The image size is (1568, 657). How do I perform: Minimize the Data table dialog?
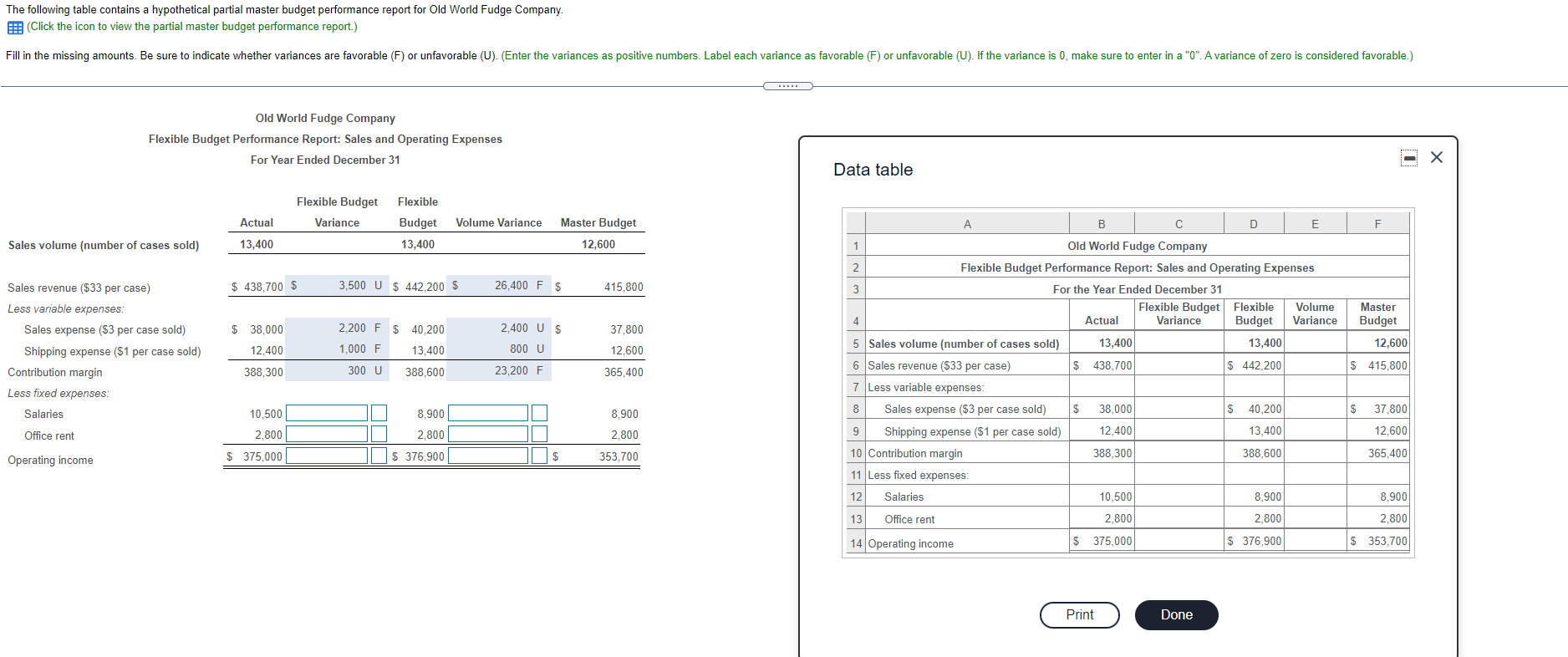(x=1409, y=158)
